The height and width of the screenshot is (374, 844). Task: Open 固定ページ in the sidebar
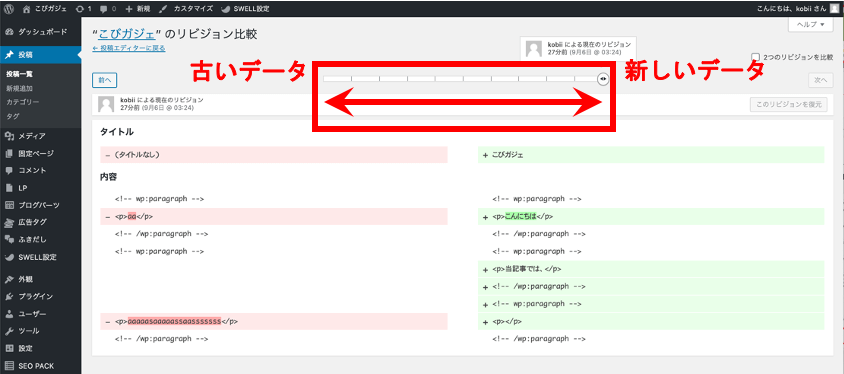(41, 153)
